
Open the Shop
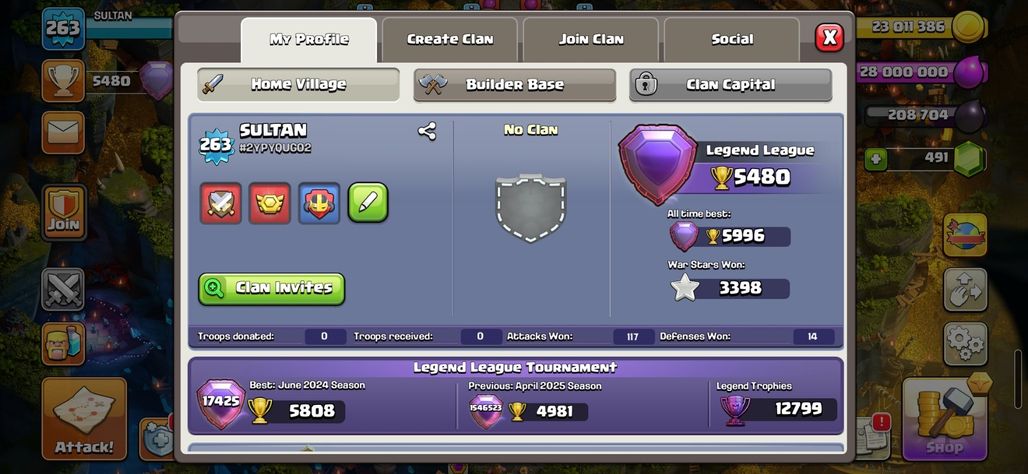point(945,419)
